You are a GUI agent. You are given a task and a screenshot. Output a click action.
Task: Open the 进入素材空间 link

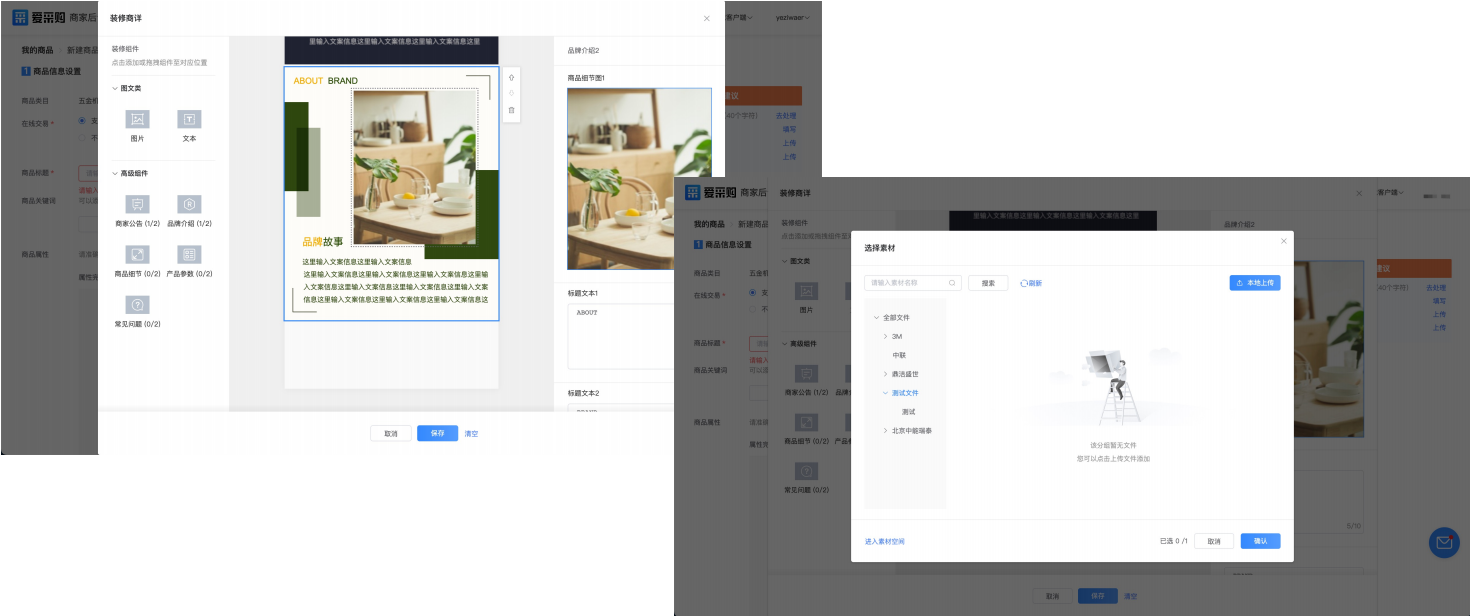[x=885, y=541]
